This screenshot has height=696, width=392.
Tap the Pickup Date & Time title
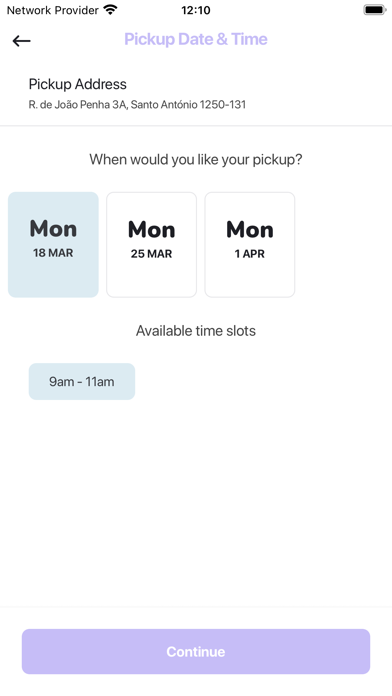[196, 39]
